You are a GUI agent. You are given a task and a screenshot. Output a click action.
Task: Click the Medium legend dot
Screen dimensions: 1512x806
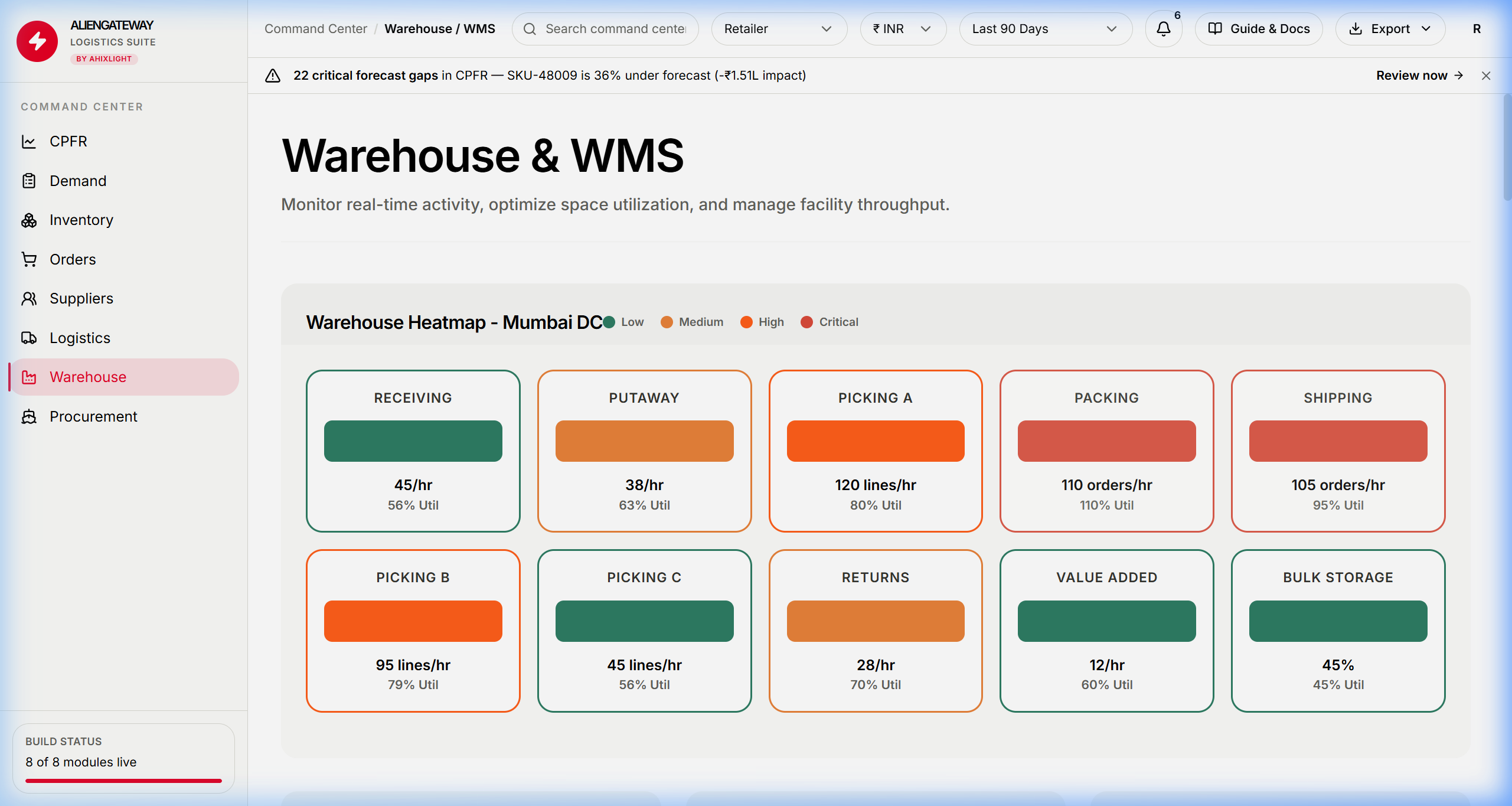coord(667,322)
